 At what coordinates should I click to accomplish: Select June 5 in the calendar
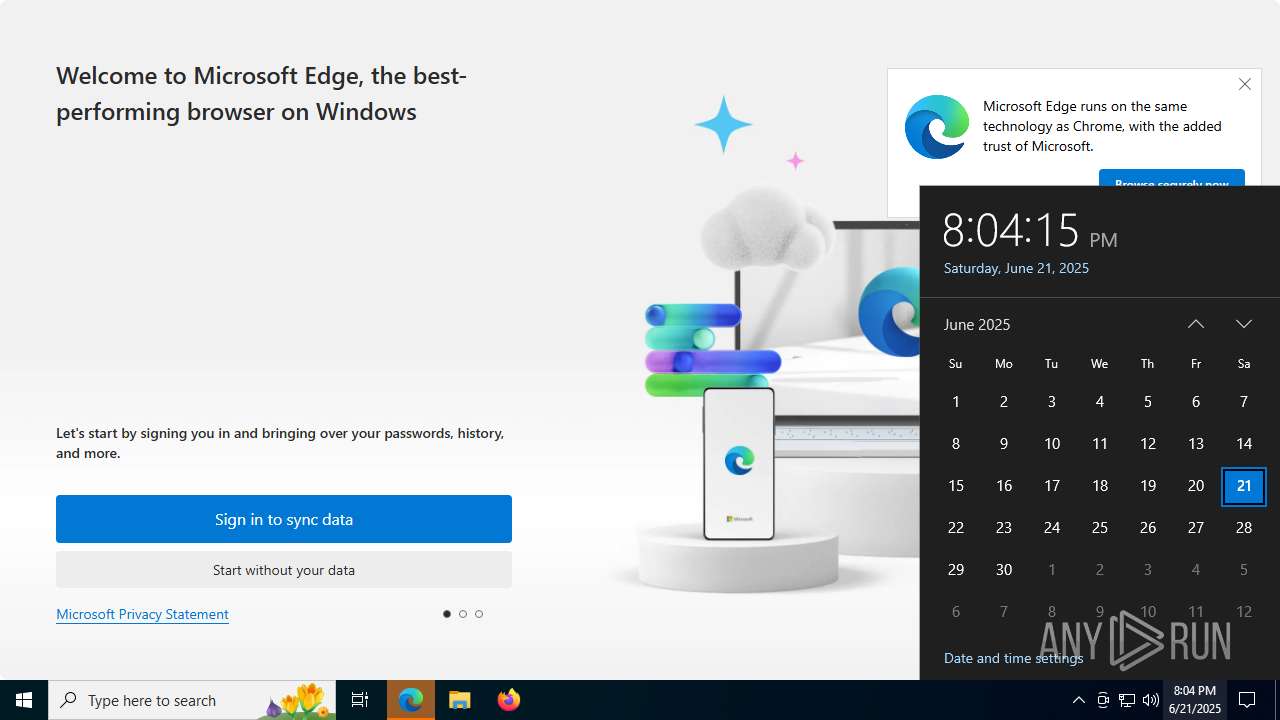(x=1148, y=402)
